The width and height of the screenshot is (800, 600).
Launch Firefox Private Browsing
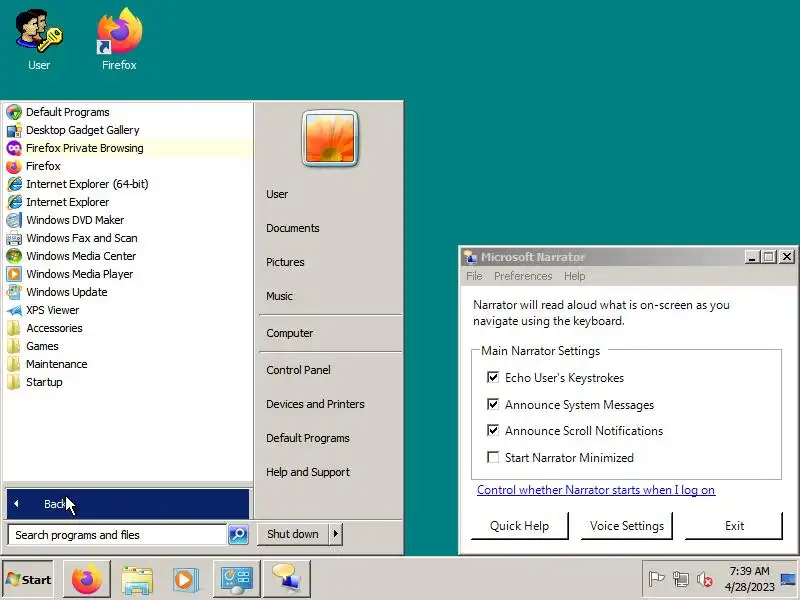click(x=128, y=148)
